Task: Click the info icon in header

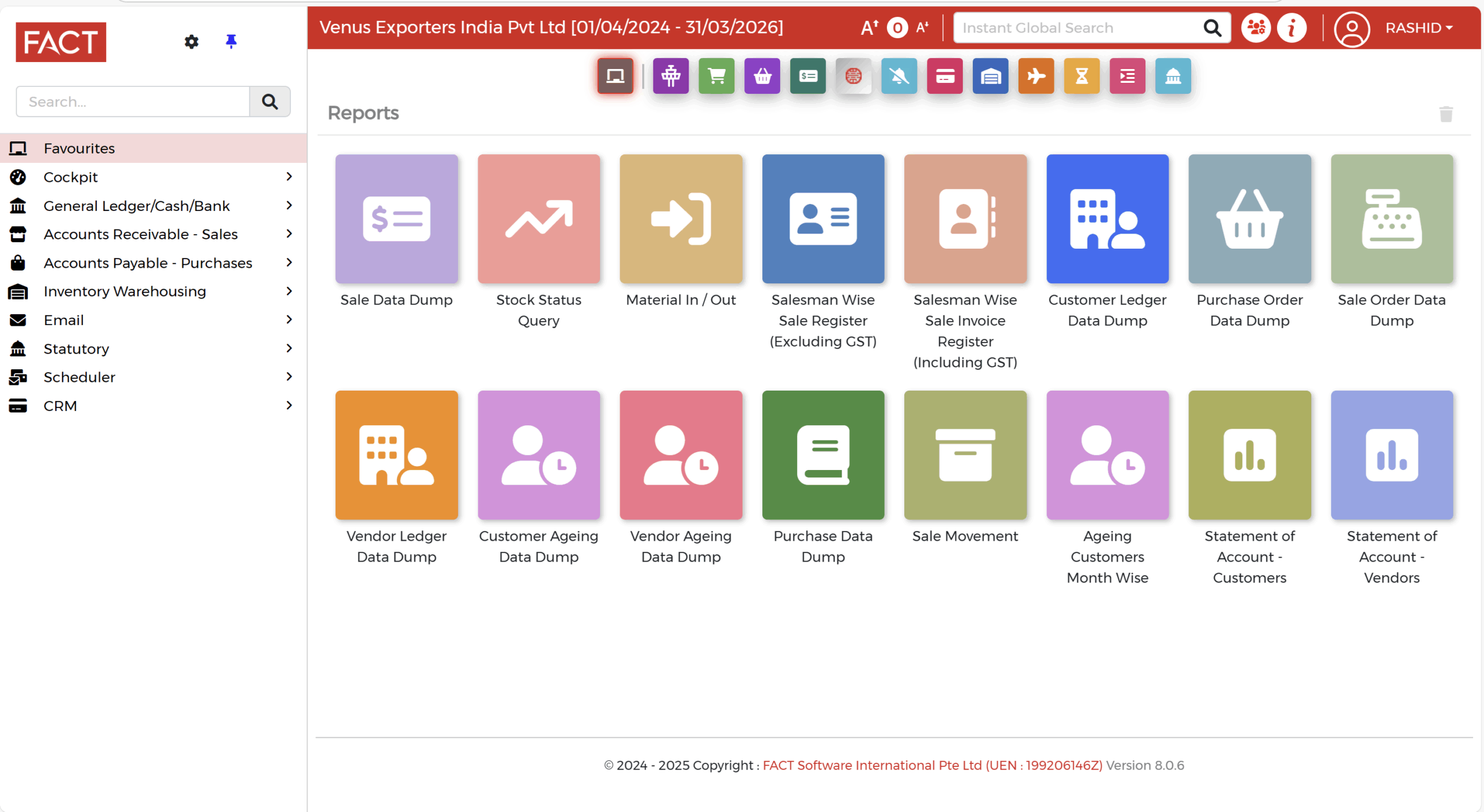Action: coord(1292,27)
